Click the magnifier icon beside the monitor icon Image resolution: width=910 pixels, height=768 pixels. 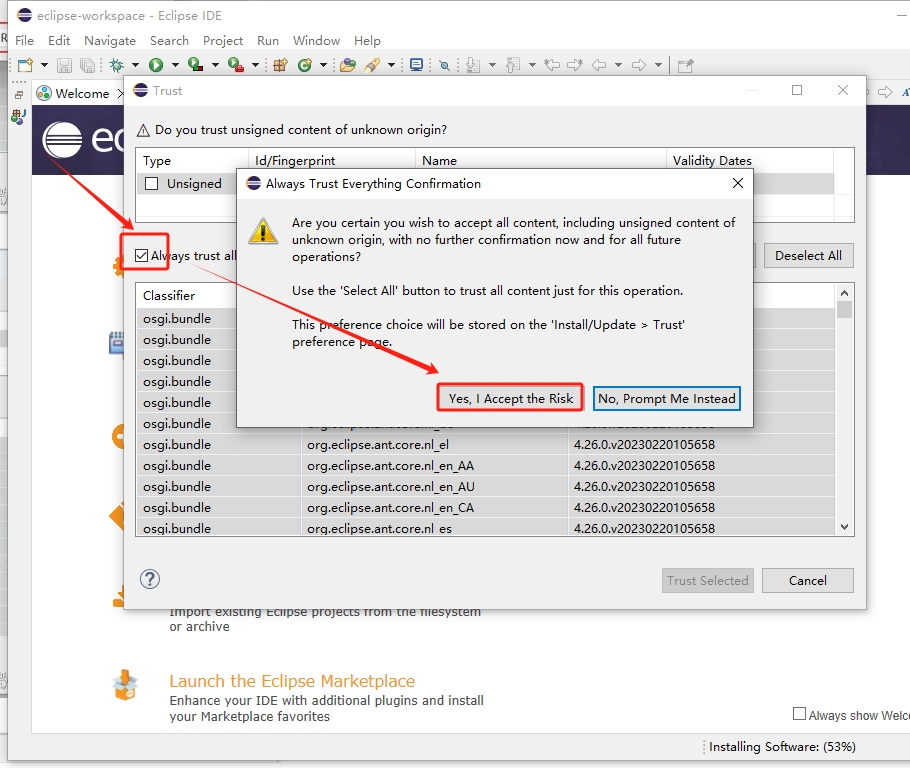click(445, 66)
